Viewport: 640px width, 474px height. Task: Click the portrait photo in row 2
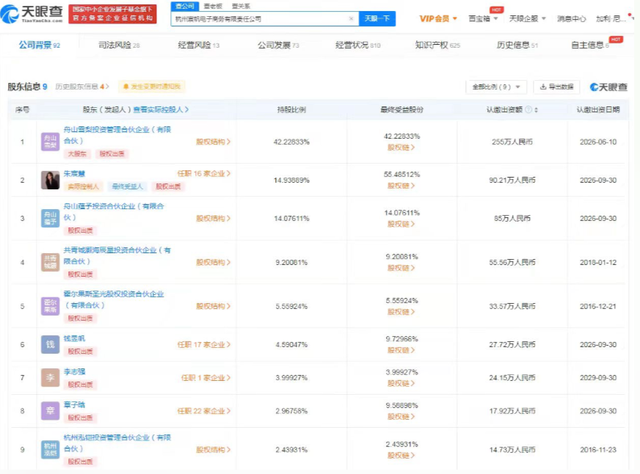[x=50, y=180]
